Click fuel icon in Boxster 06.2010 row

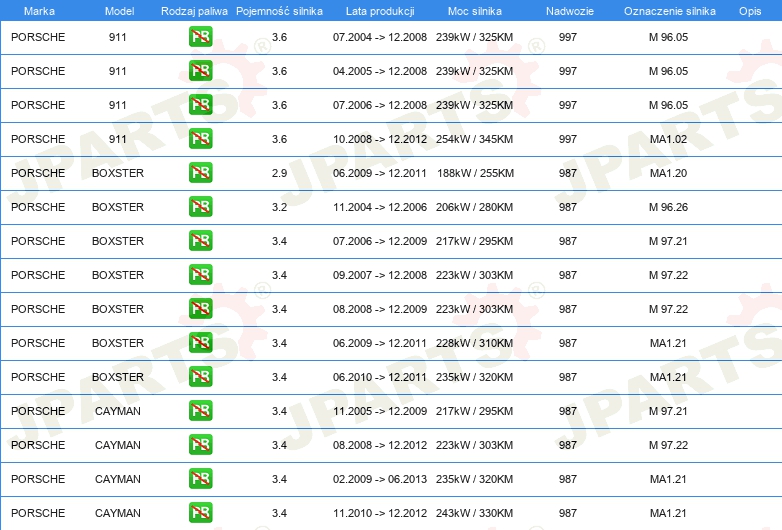click(200, 376)
